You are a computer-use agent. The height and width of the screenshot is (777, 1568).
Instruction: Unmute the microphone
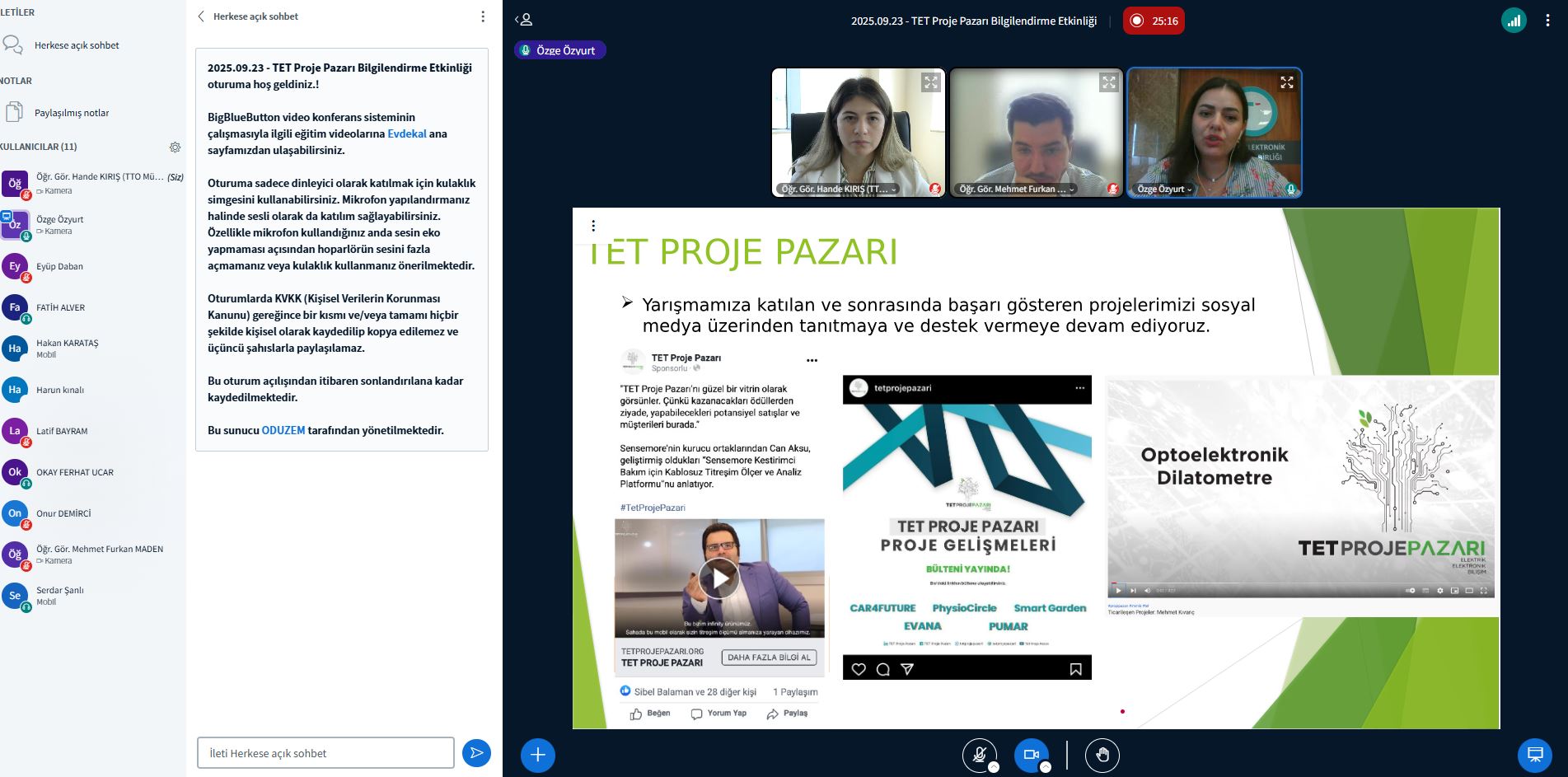click(980, 755)
